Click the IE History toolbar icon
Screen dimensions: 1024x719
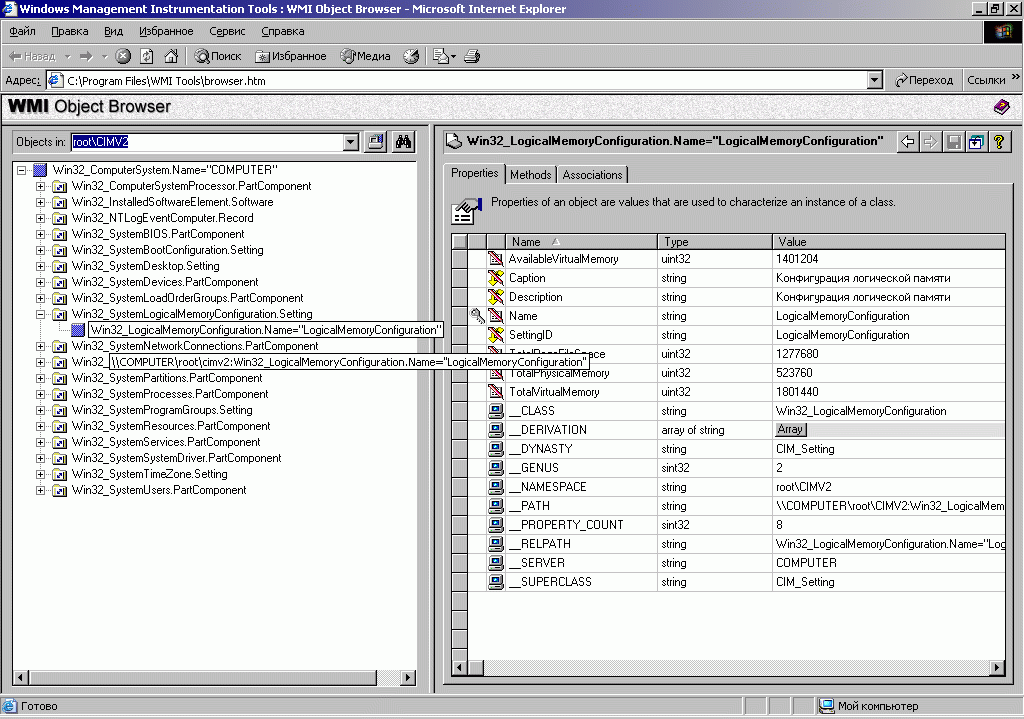pyautogui.click(x=411, y=56)
